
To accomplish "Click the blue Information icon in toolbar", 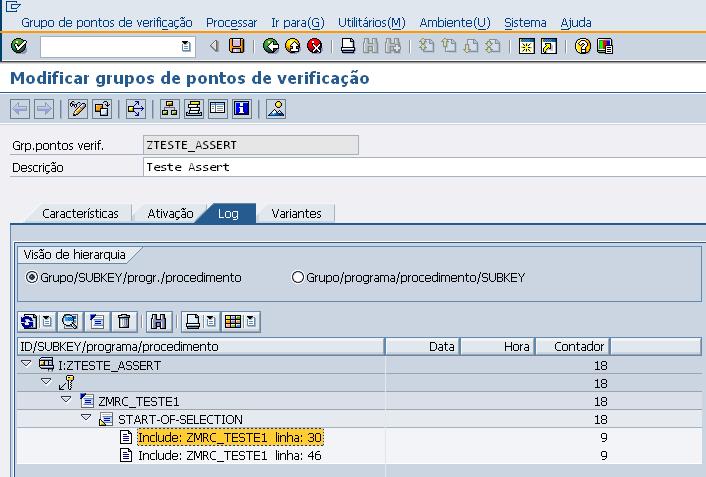I will point(241,109).
